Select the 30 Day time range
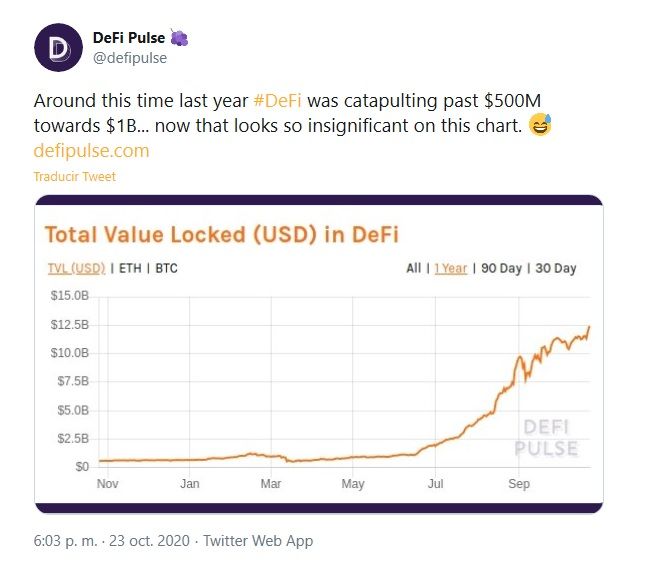Viewport: 647px width, 563px height. pyautogui.click(x=555, y=268)
